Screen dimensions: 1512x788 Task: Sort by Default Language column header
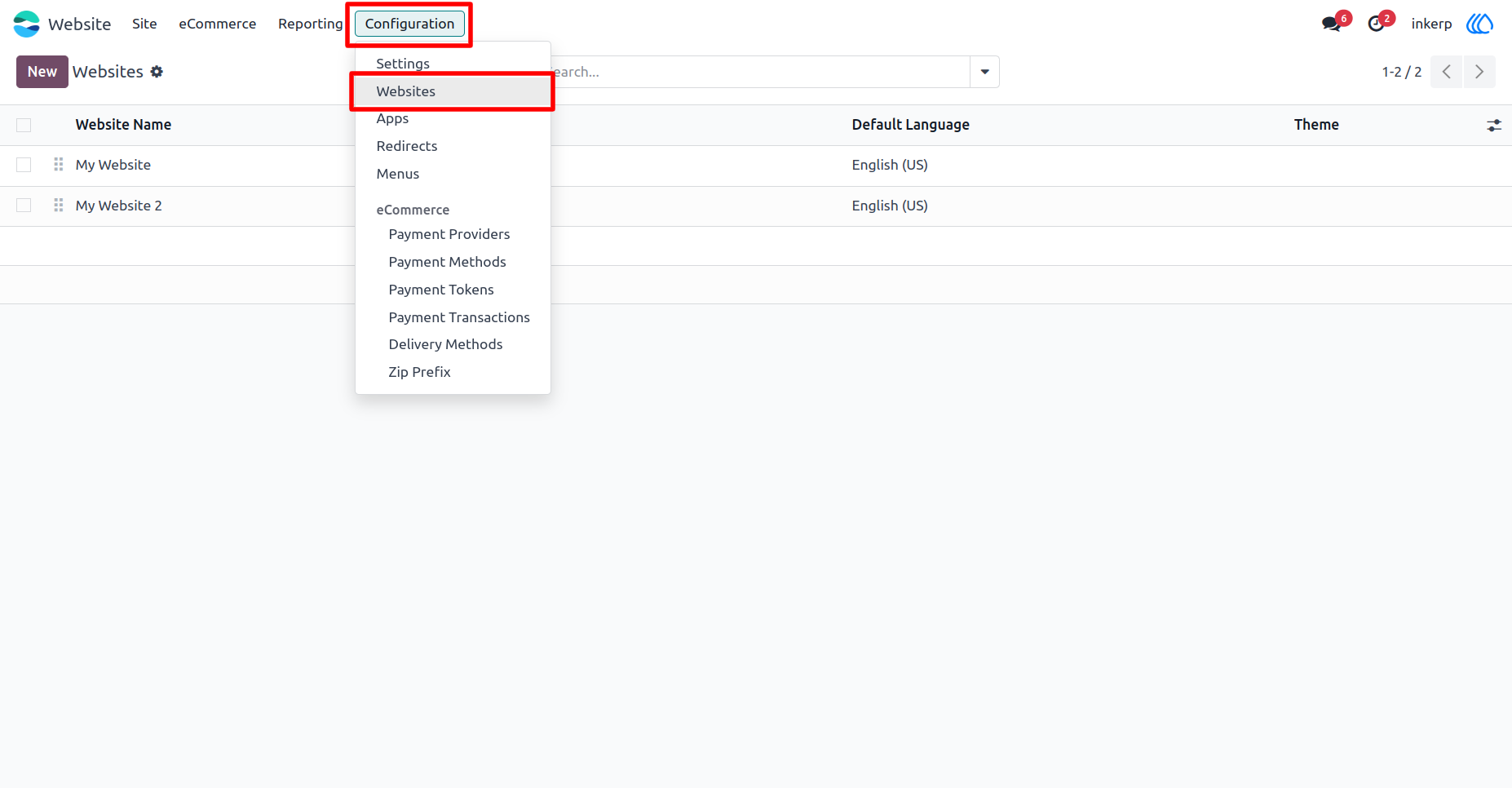910,125
